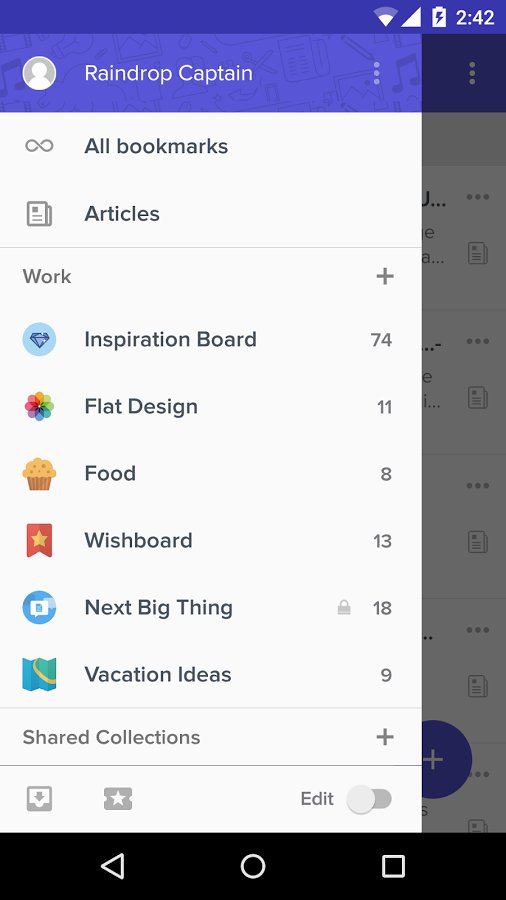Screen dimensions: 506x900
Task: Open the Articles section
Action: click(211, 214)
